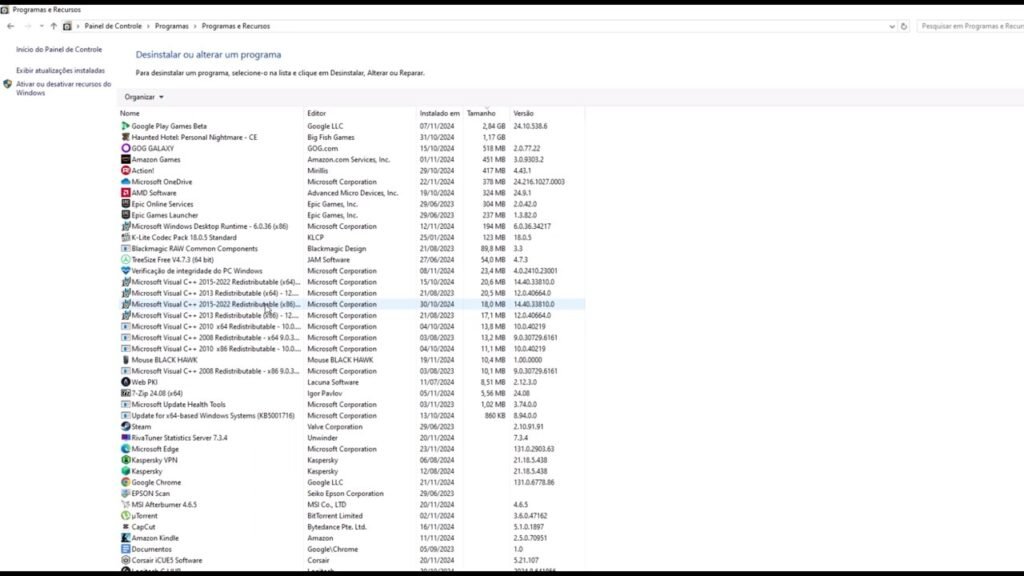This screenshot has width=1024, height=576.
Task: Click the TreeSize Free icon
Action: point(125,259)
